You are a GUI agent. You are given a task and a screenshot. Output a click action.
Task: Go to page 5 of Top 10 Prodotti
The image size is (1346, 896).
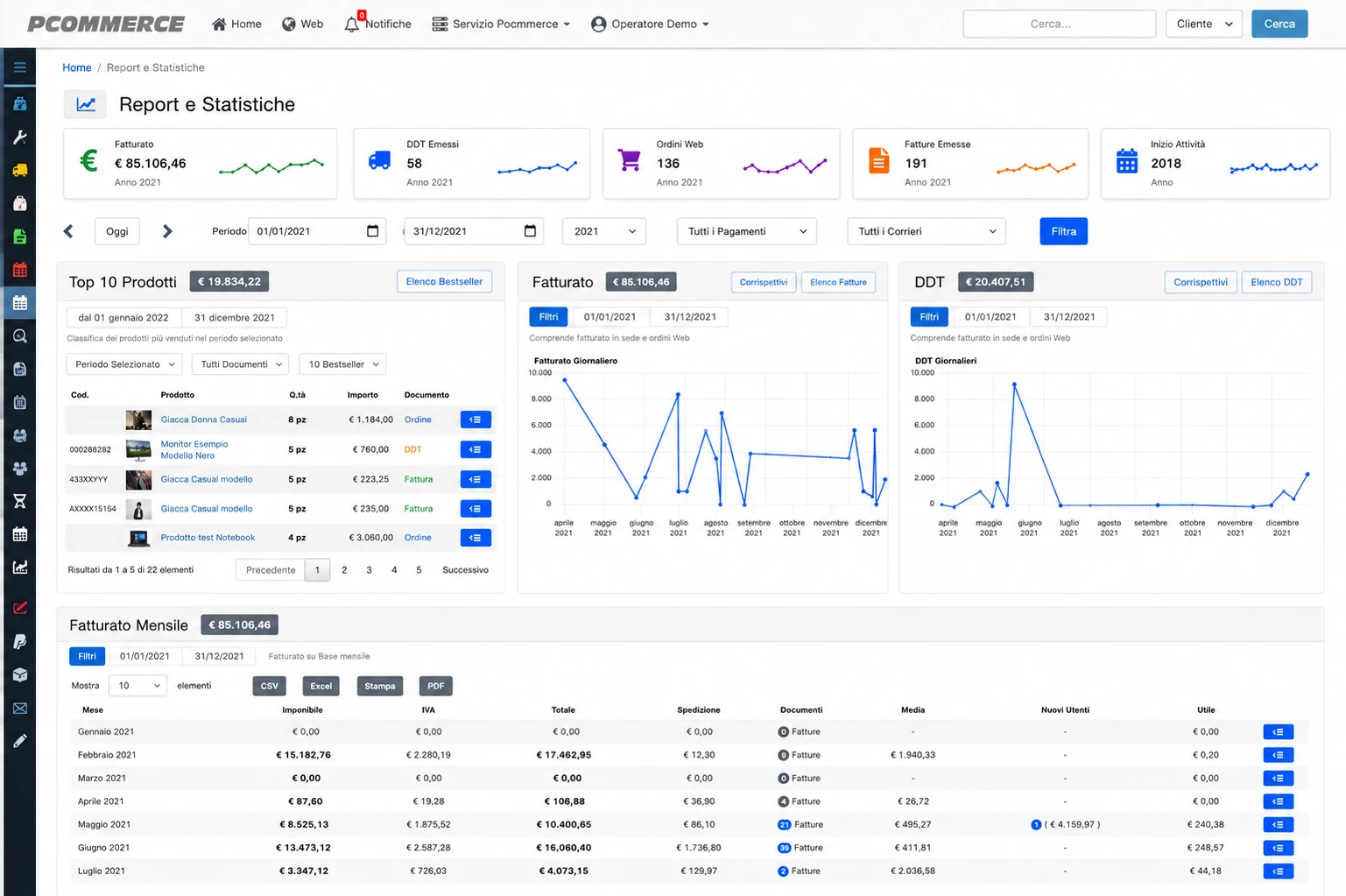pos(419,570)
